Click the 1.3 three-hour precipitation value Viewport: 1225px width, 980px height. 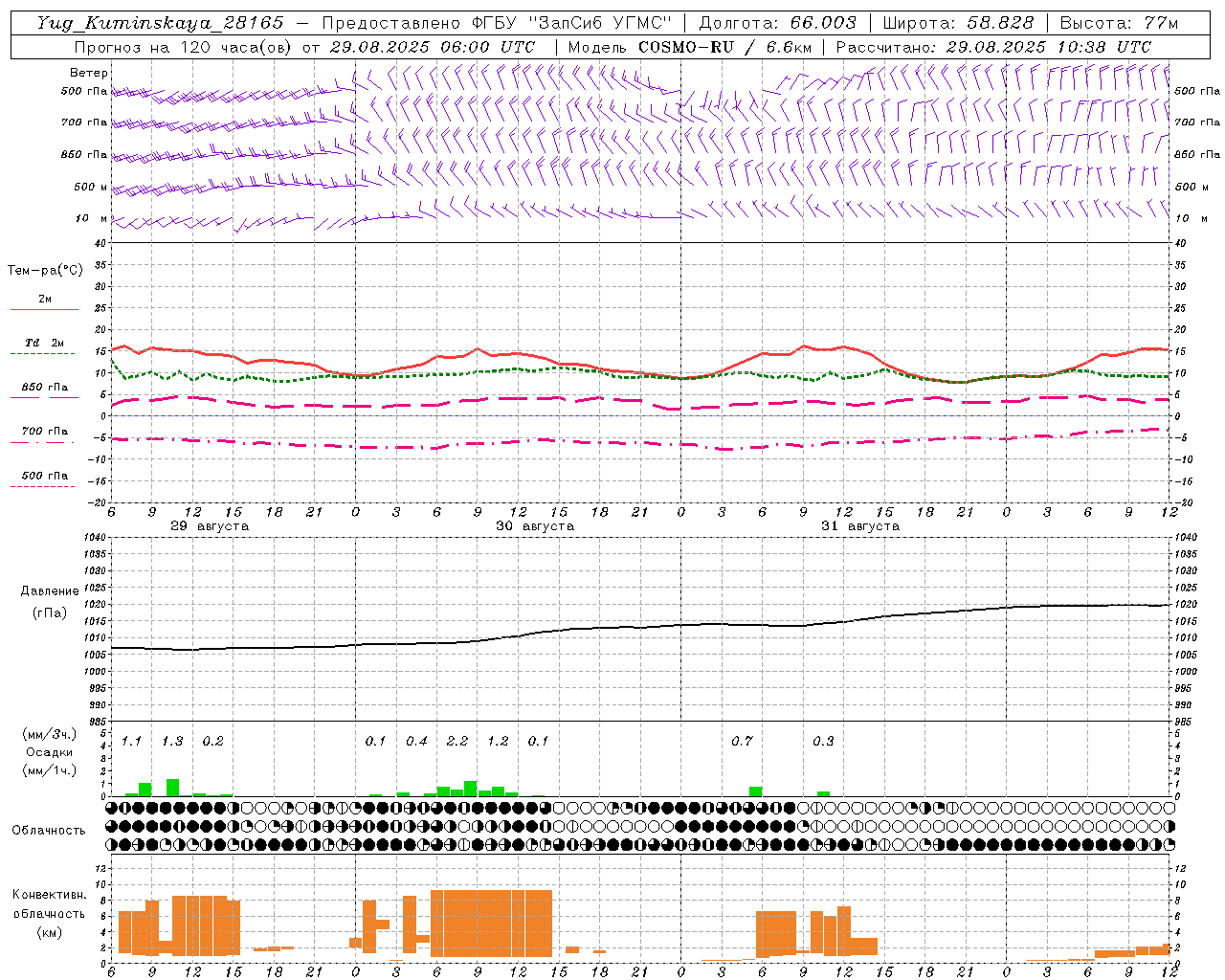172,742
